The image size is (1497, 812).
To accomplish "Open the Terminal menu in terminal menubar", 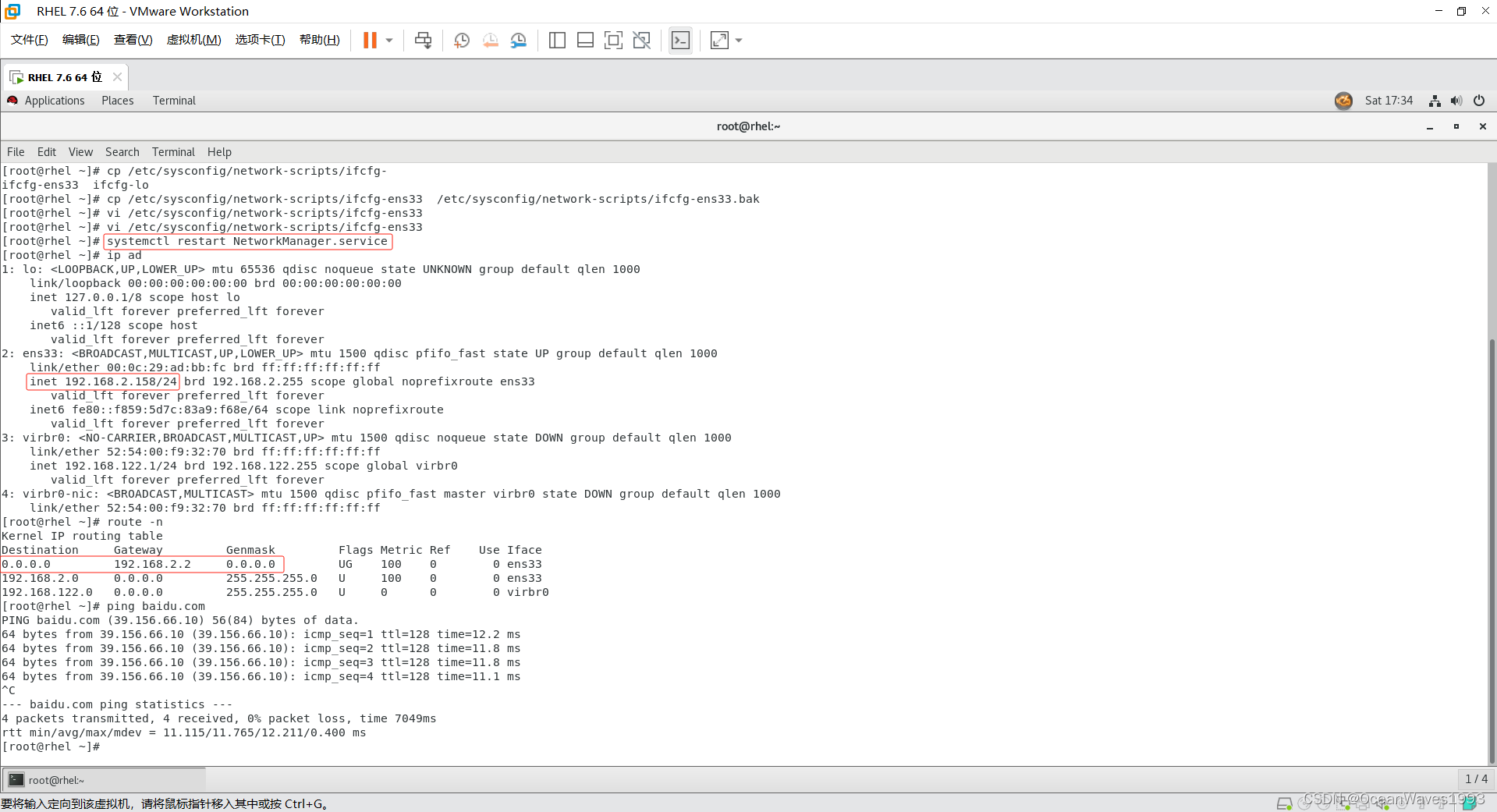I will click(x=173, y=152).
